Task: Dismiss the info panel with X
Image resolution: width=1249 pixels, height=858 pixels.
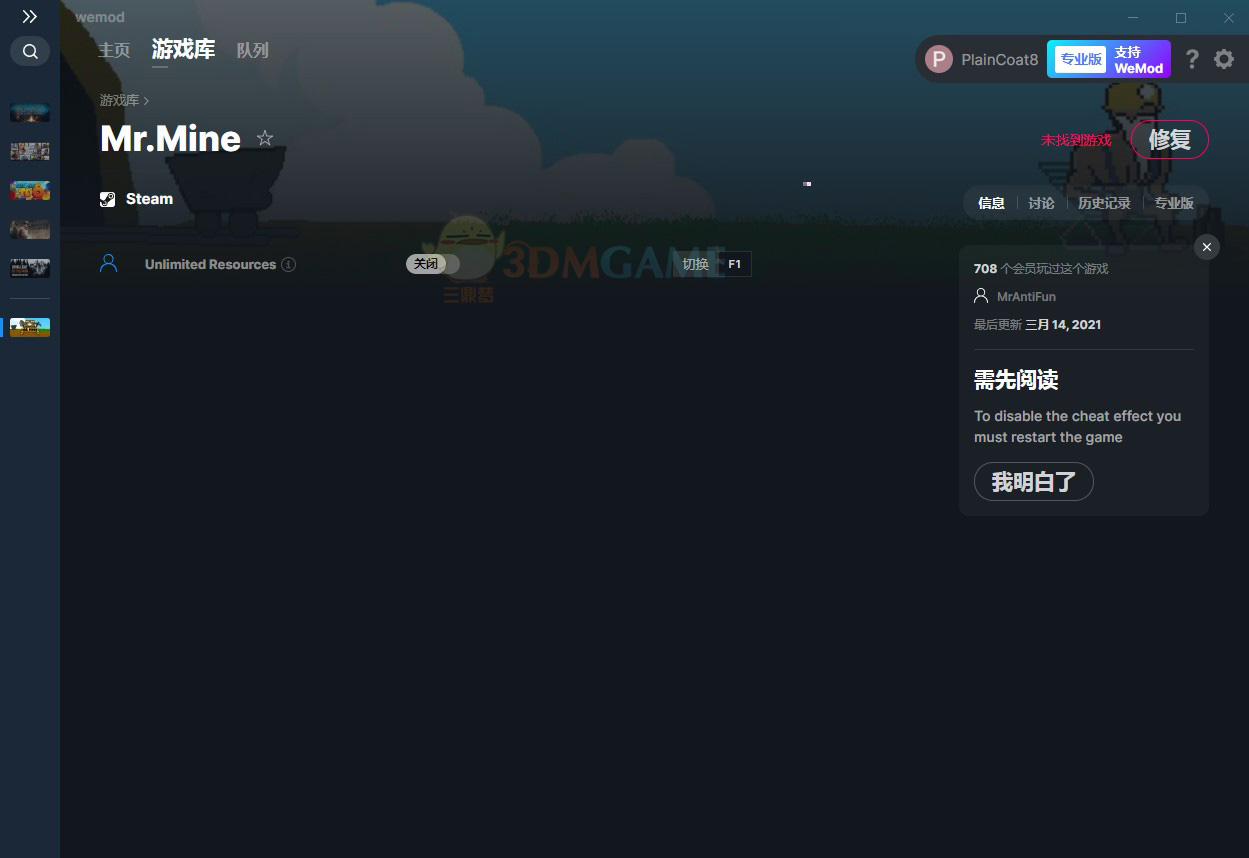Action: 1207,247
